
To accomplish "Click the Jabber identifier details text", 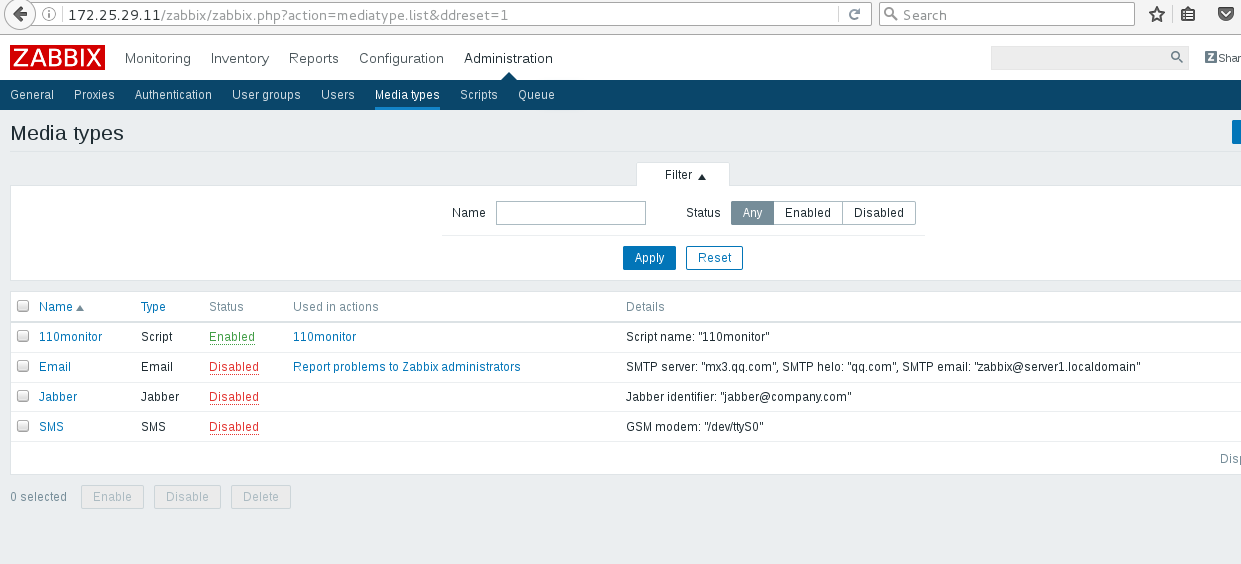I will click(x=738, y=397).
